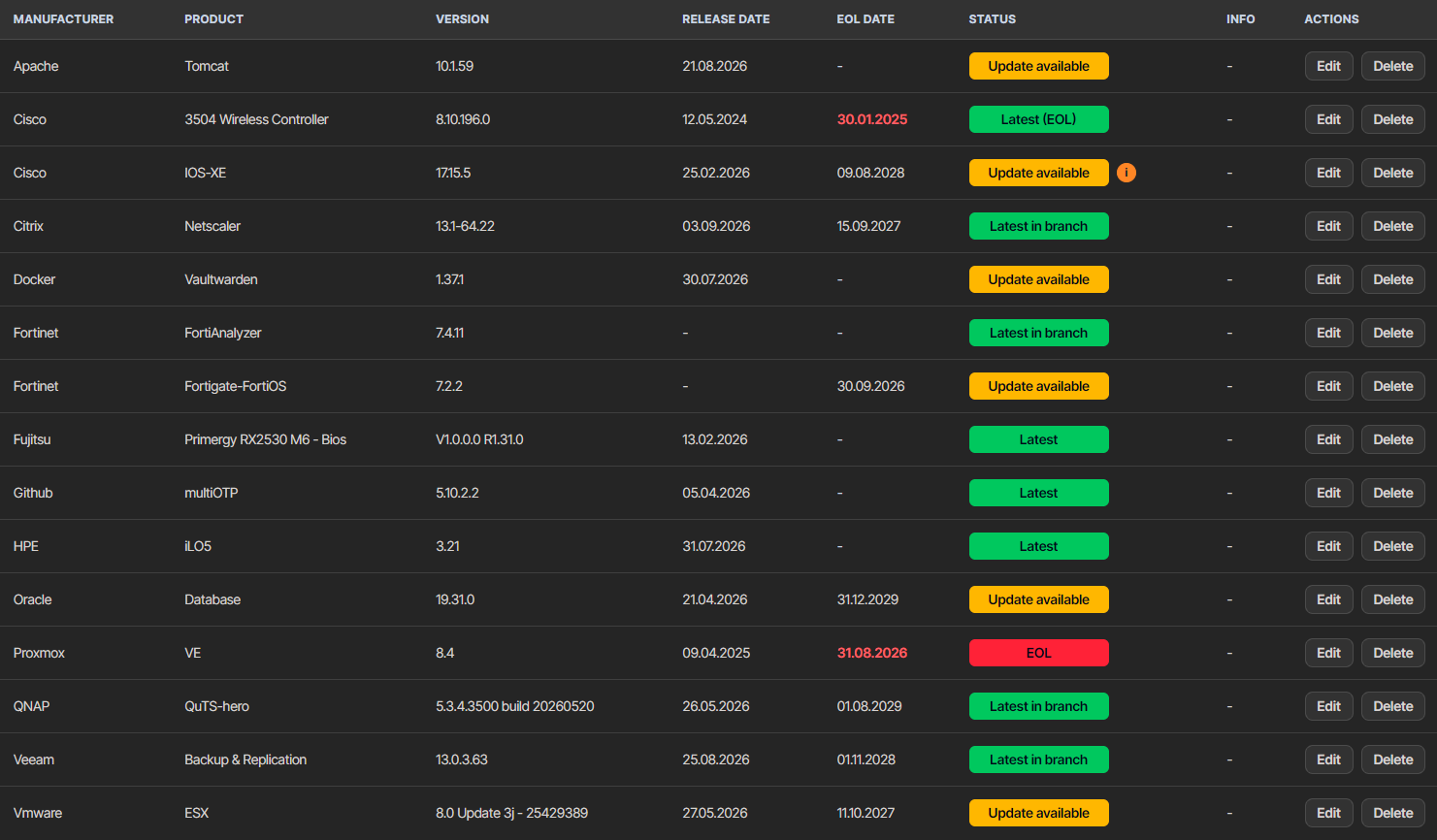1437x840 pixels.
Task: Select version 13.1-64.22 in Citrix row
Action: pos(465,226)
